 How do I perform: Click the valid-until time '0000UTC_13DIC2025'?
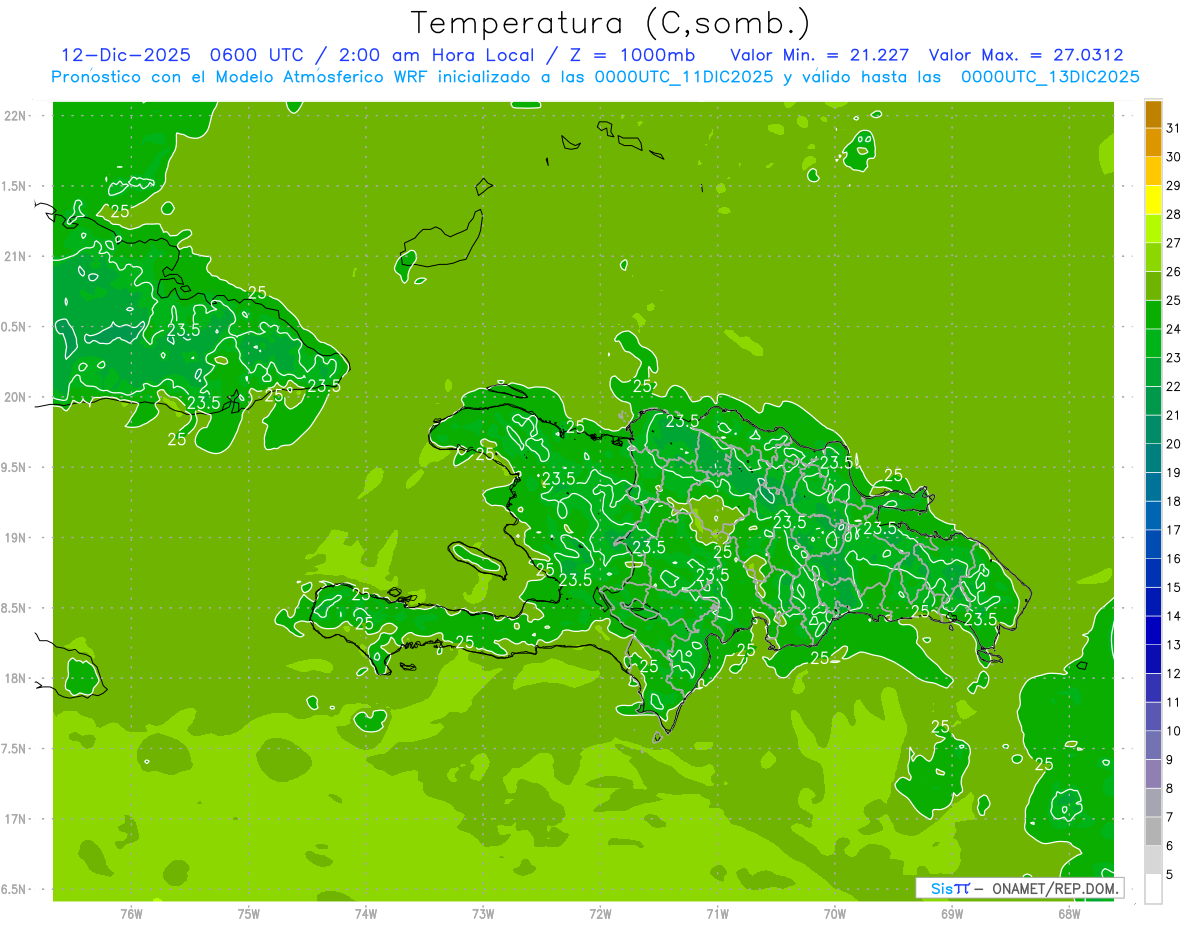coord(1050,77)
